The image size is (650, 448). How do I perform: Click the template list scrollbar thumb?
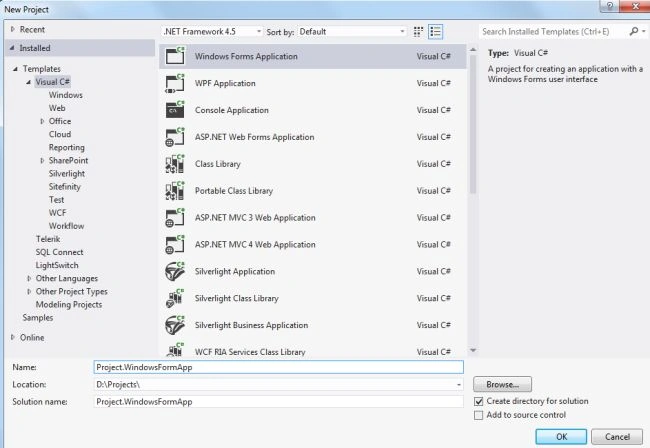[473, 124]
